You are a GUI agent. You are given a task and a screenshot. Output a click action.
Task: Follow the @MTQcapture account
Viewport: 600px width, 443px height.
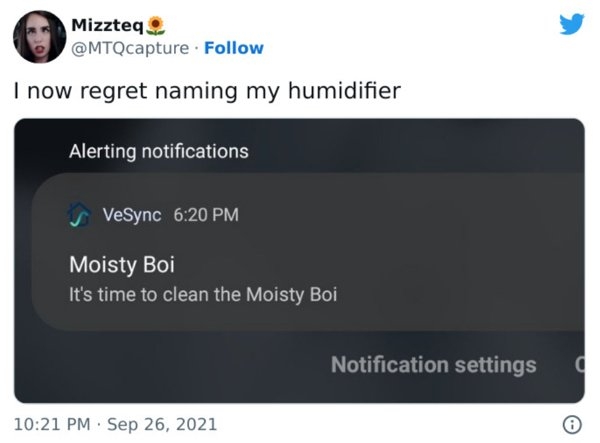233,48
